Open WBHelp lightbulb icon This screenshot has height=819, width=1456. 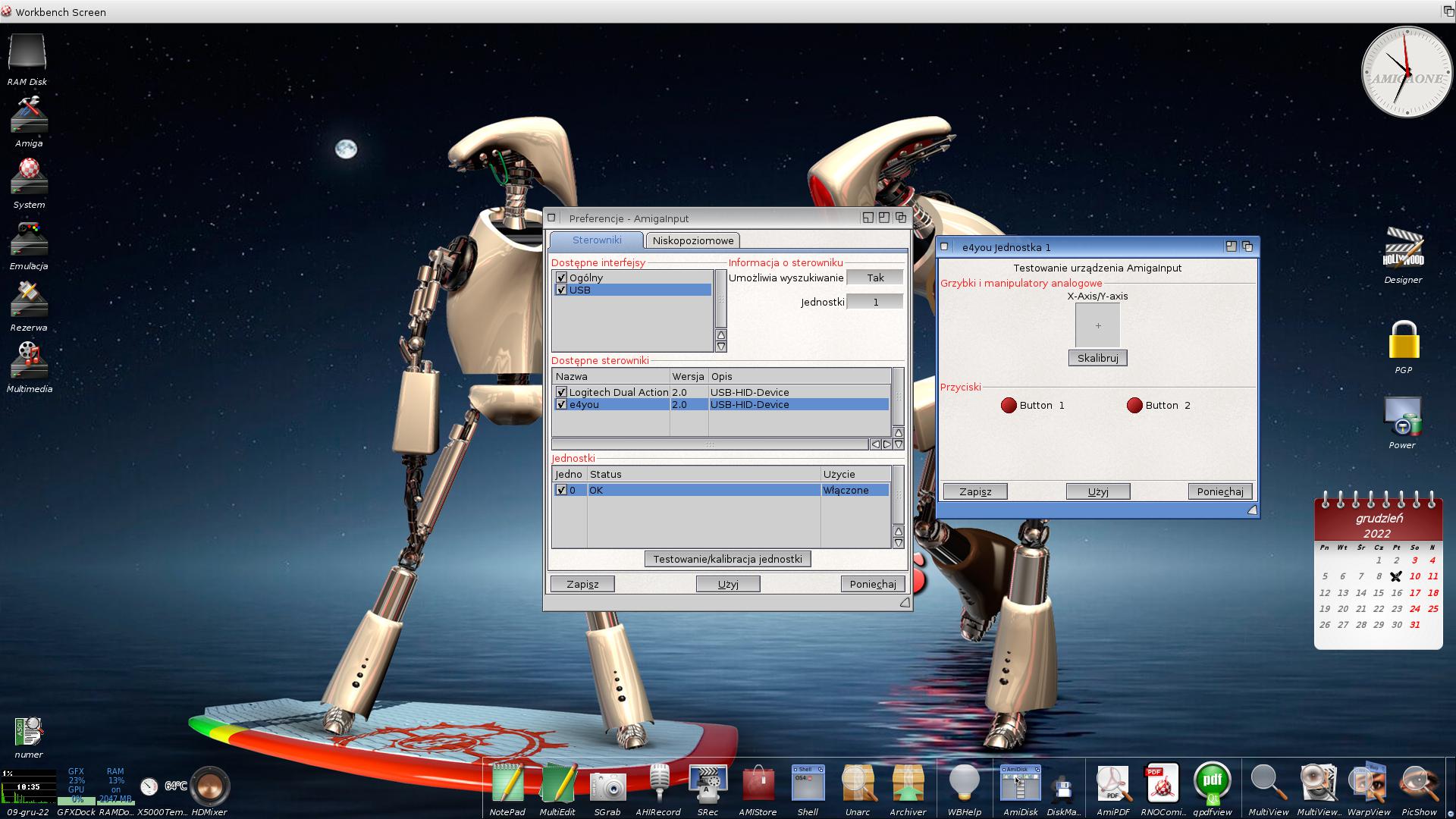(x=965, y=783)
